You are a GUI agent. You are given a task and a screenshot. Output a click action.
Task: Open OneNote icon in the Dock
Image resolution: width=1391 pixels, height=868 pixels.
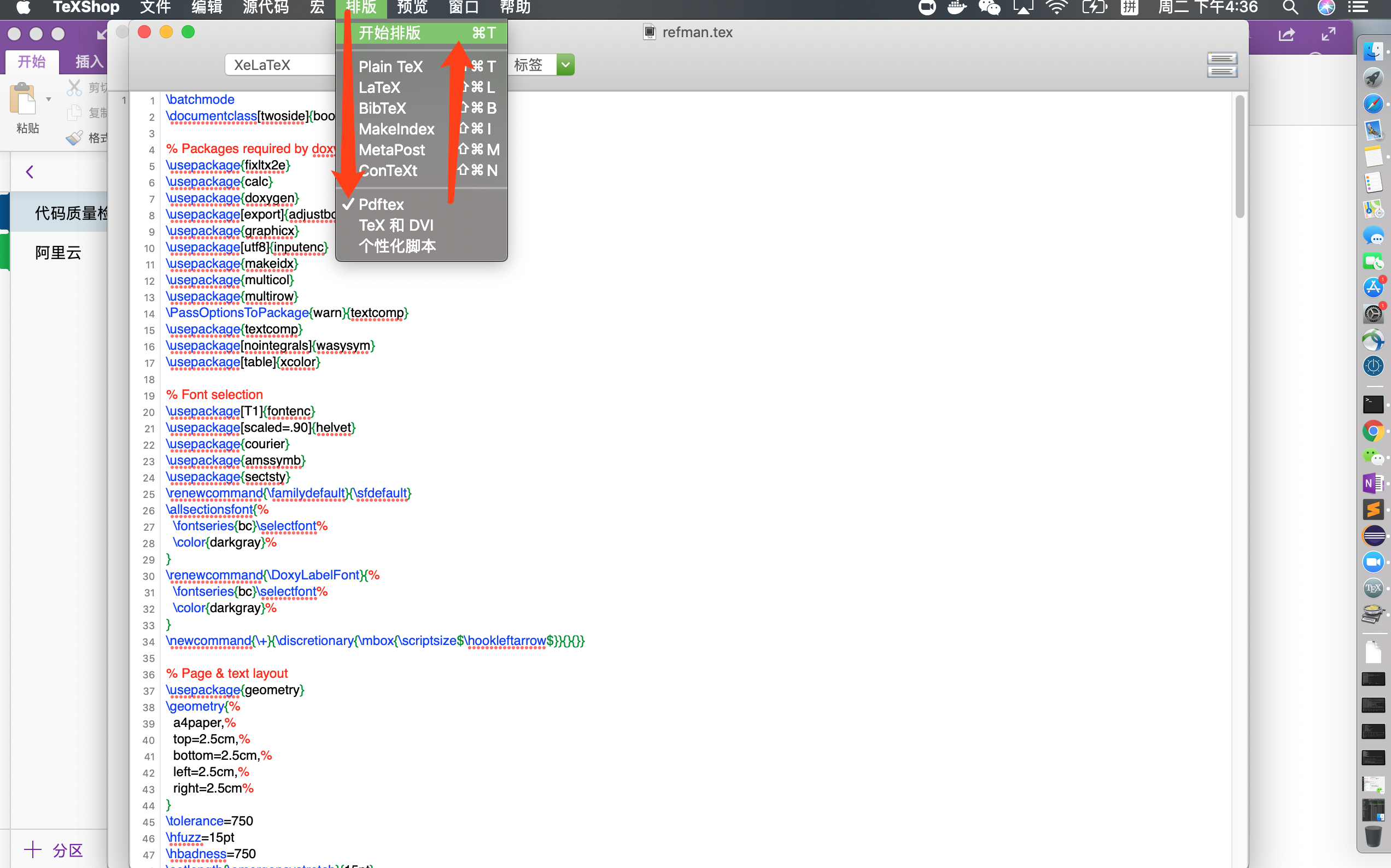click(x=1372, y=483)
